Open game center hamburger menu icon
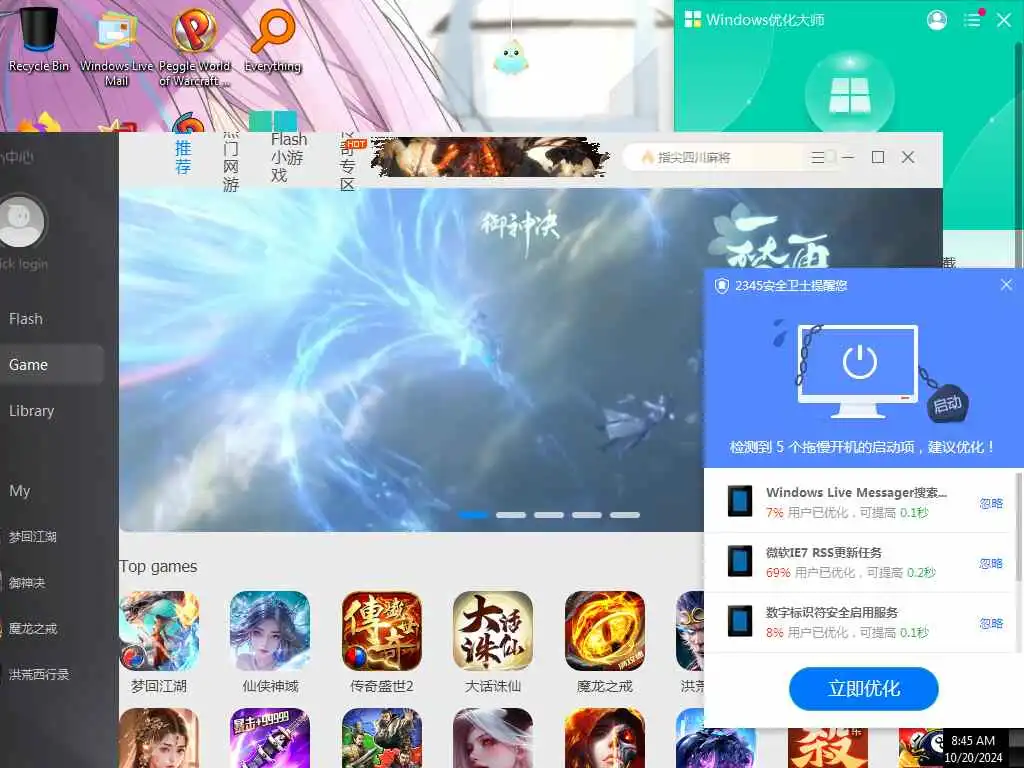 (x=818, y=157)
